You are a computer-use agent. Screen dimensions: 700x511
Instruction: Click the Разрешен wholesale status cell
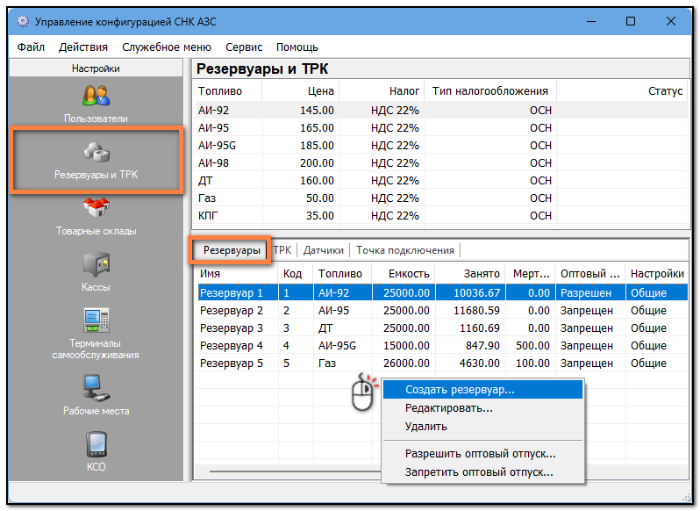pyautogui.click(x=590, y=293)
